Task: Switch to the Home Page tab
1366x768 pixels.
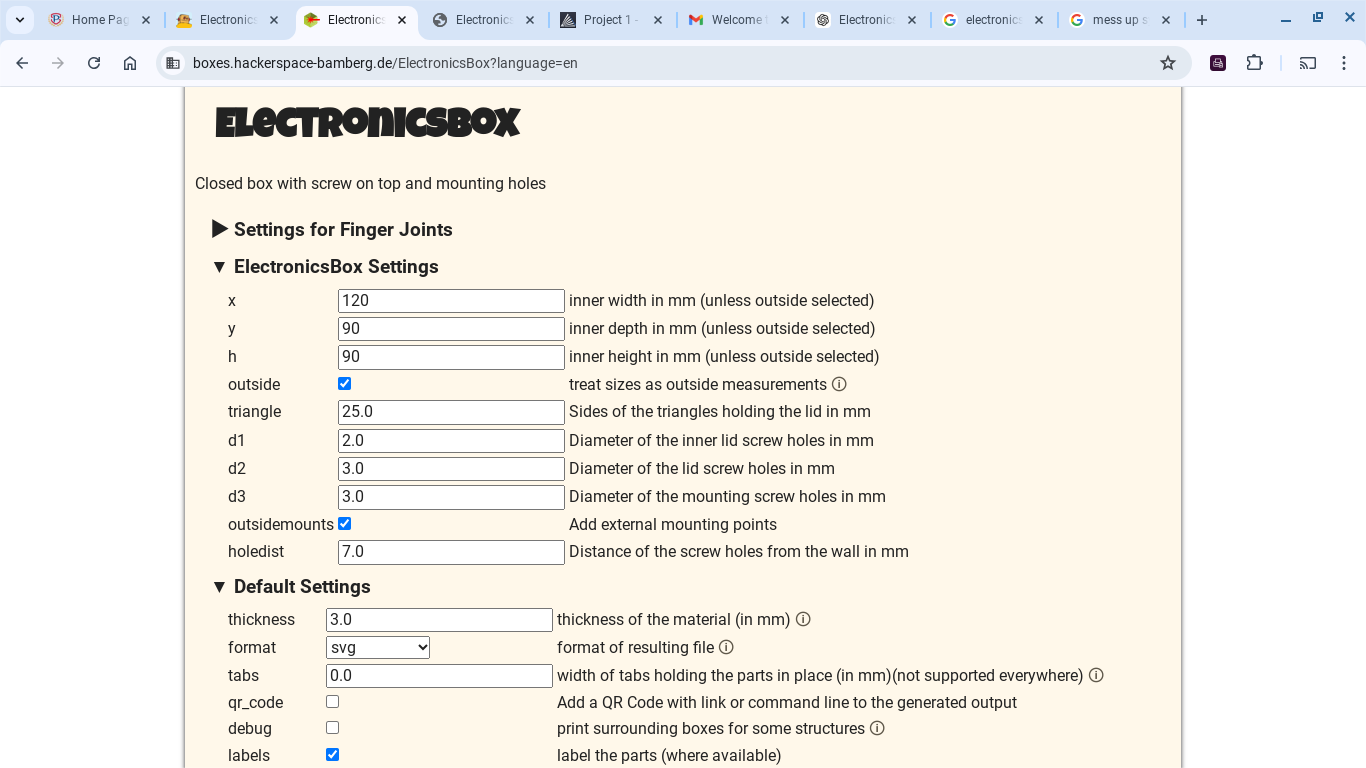Action: (100, 20)
